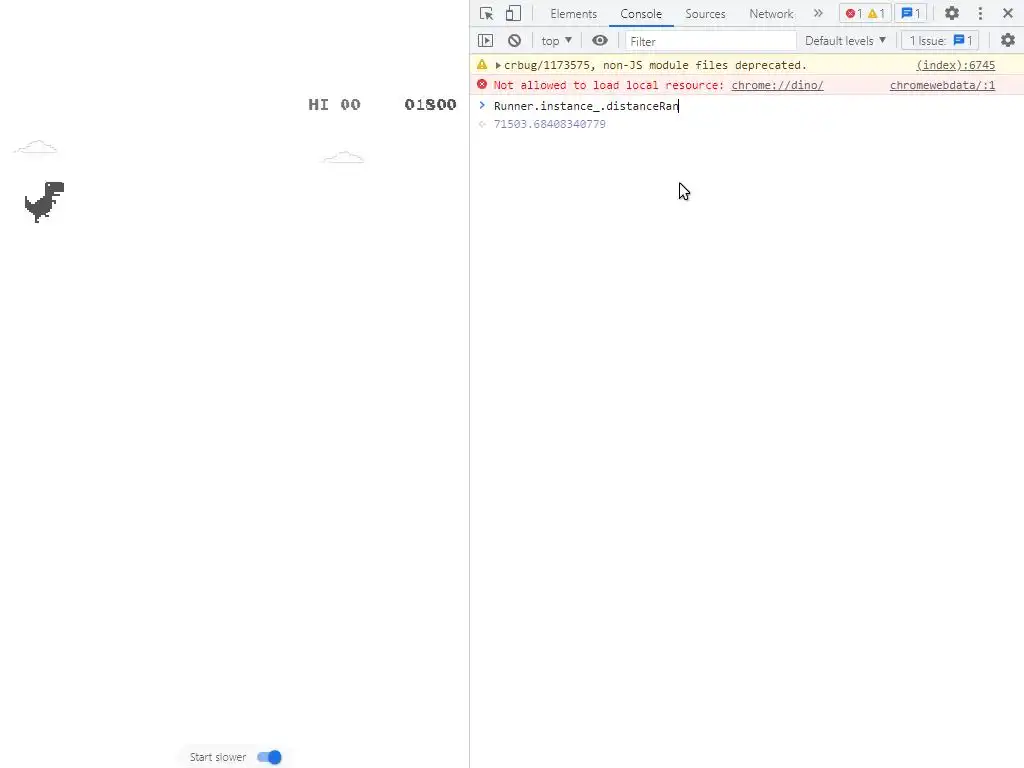
Task: Toggle the device toolbar icon
Action: [x=513, y=14]
